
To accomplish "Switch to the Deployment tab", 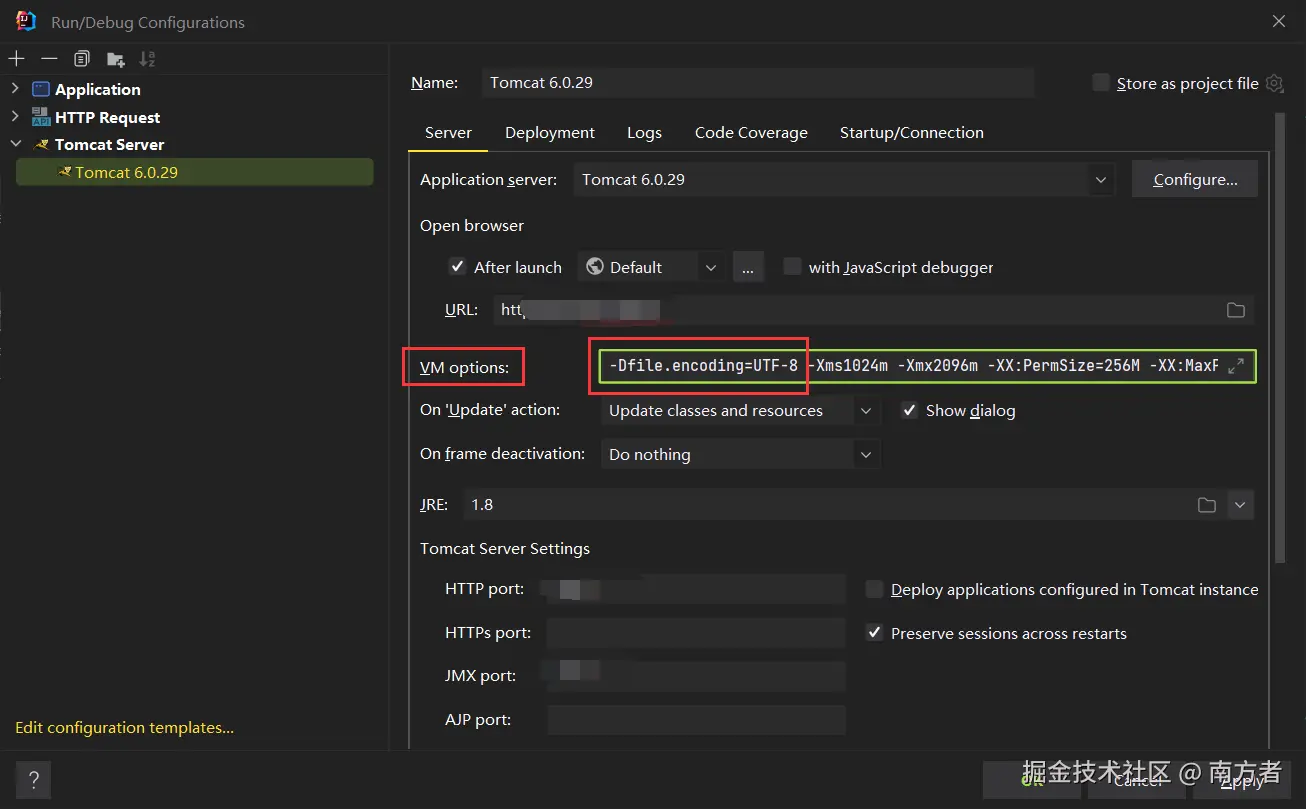I will click(x=550, y=132).
